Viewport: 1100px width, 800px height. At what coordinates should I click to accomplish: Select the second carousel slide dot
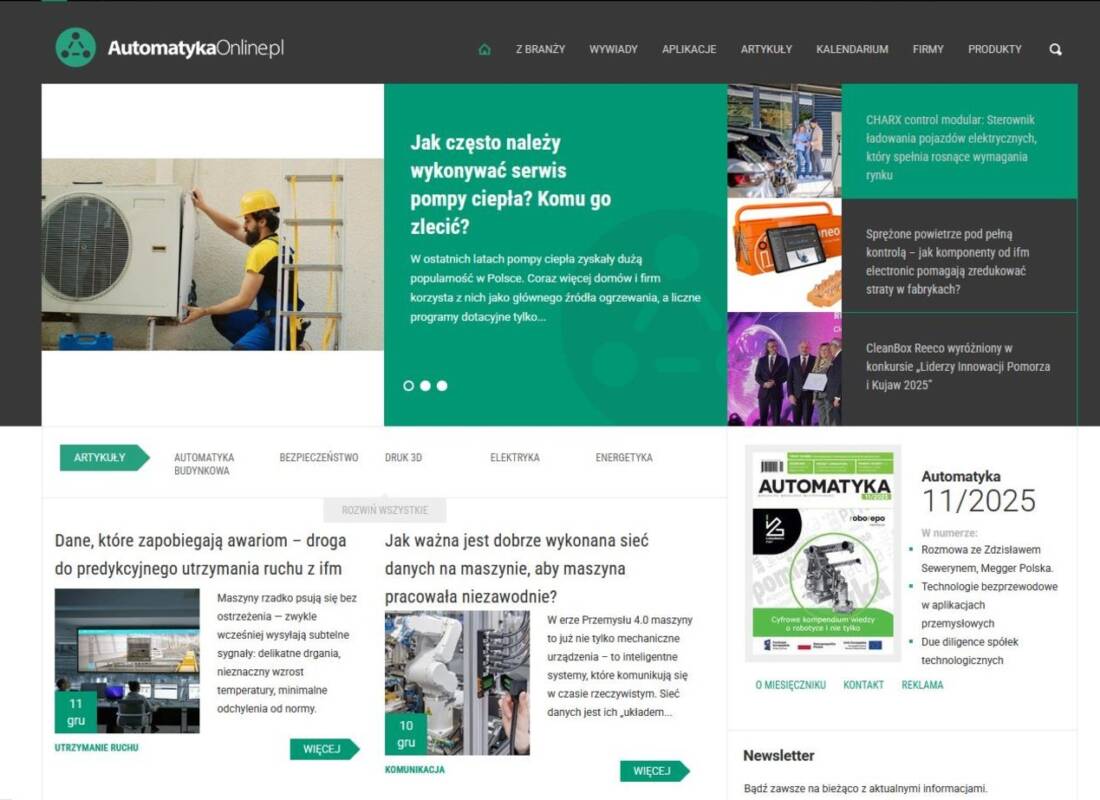click(x=425, y=386)
